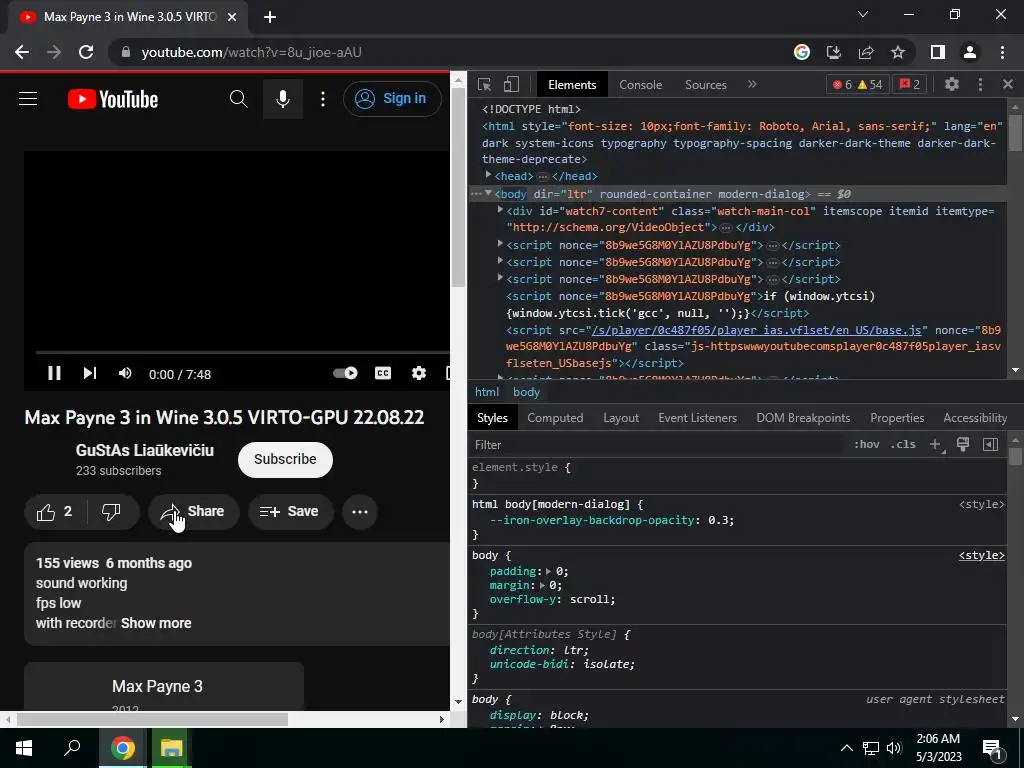Open GuStAs Liaūkevičiu channel name link
This screenshot has width=1024, height=768.
pyautogui.click(x=145, y=450)
